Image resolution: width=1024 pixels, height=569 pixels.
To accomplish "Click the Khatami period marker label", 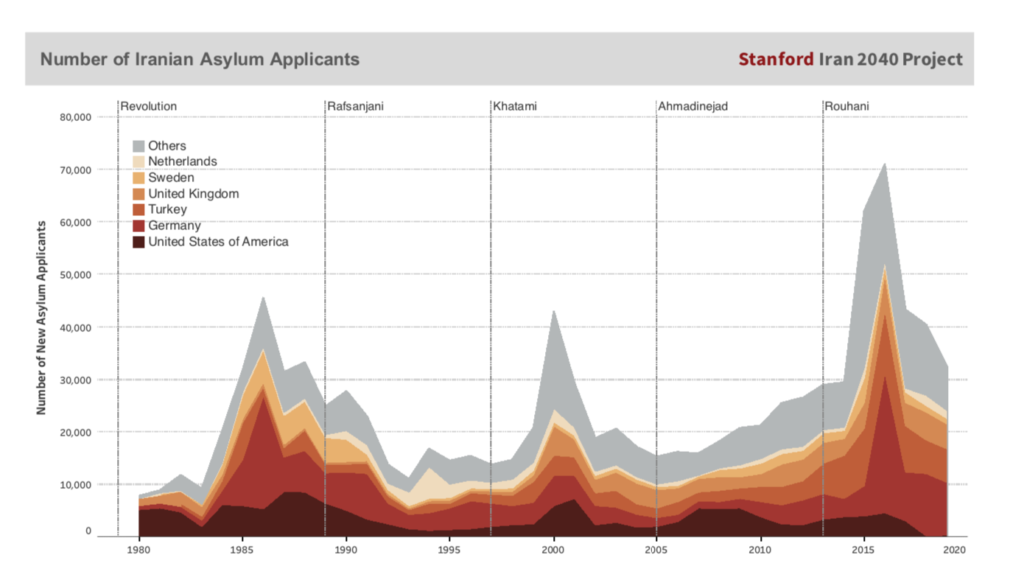I will [513, 106].
